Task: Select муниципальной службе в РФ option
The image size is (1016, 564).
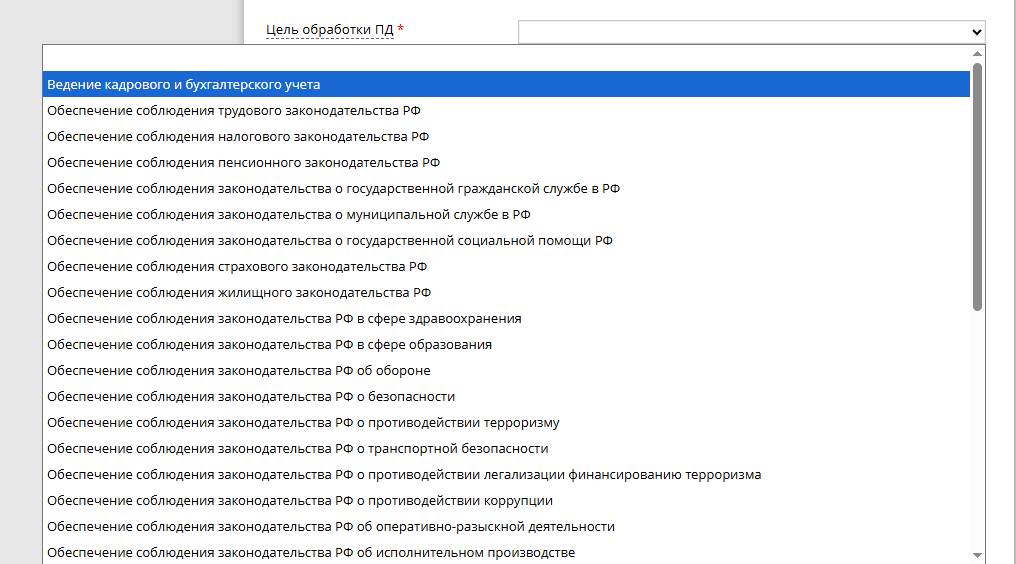Action: tap(288, 215)
